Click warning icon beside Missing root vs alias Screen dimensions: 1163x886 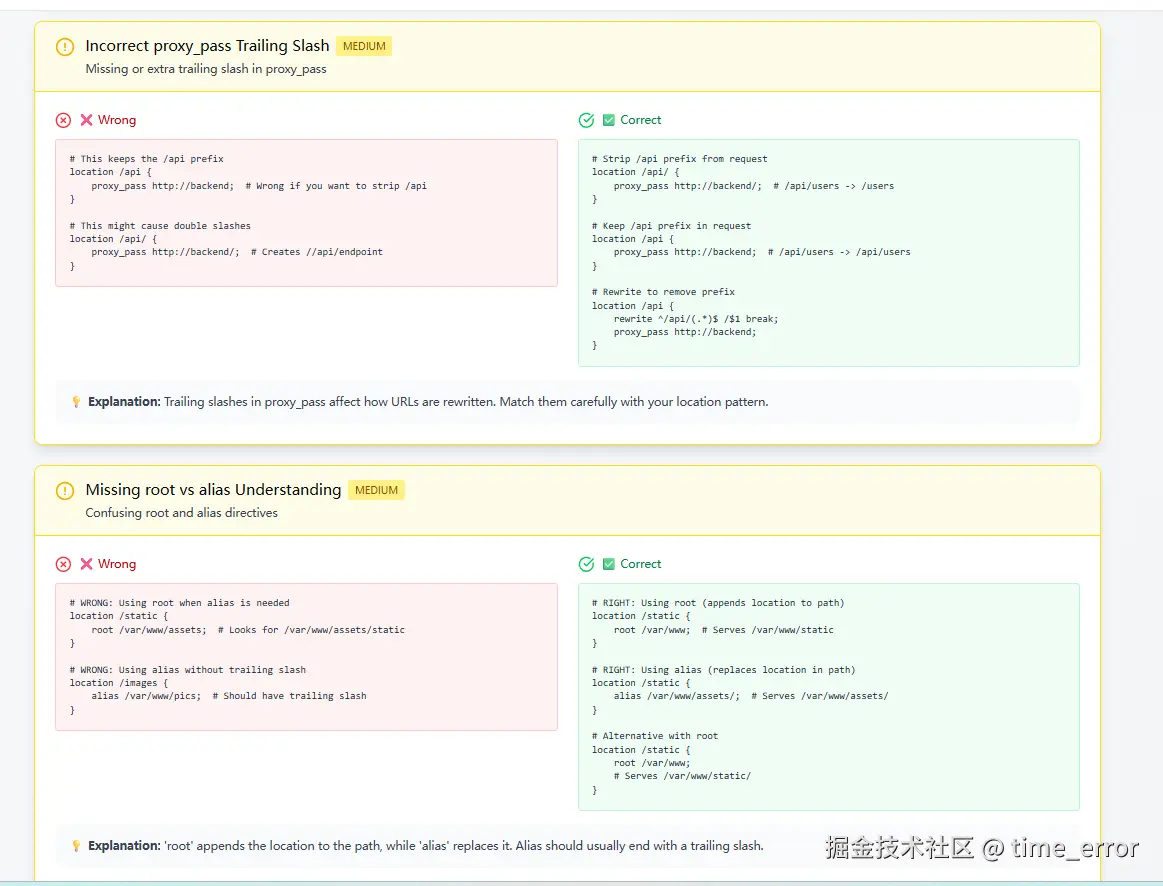coord(65,491)
